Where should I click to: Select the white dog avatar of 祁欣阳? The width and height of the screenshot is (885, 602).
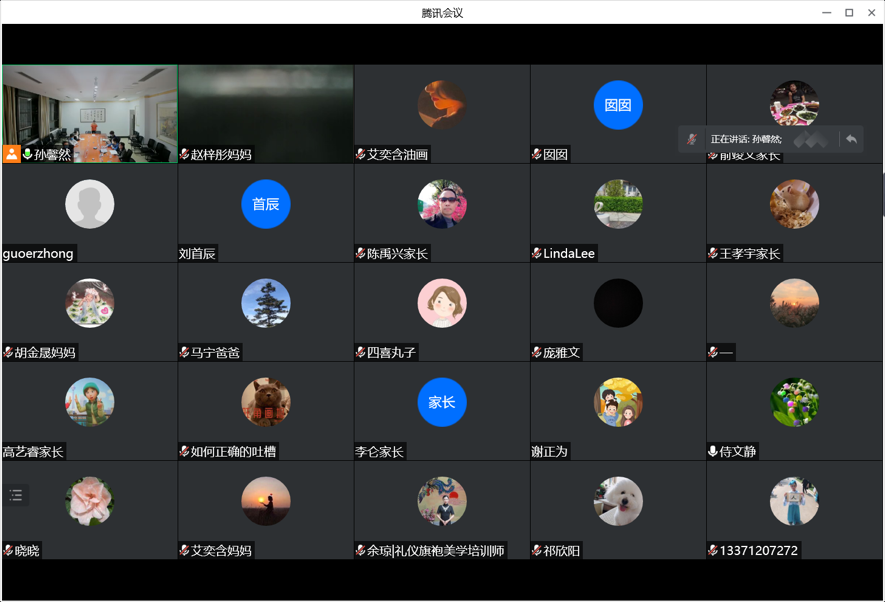617,501
